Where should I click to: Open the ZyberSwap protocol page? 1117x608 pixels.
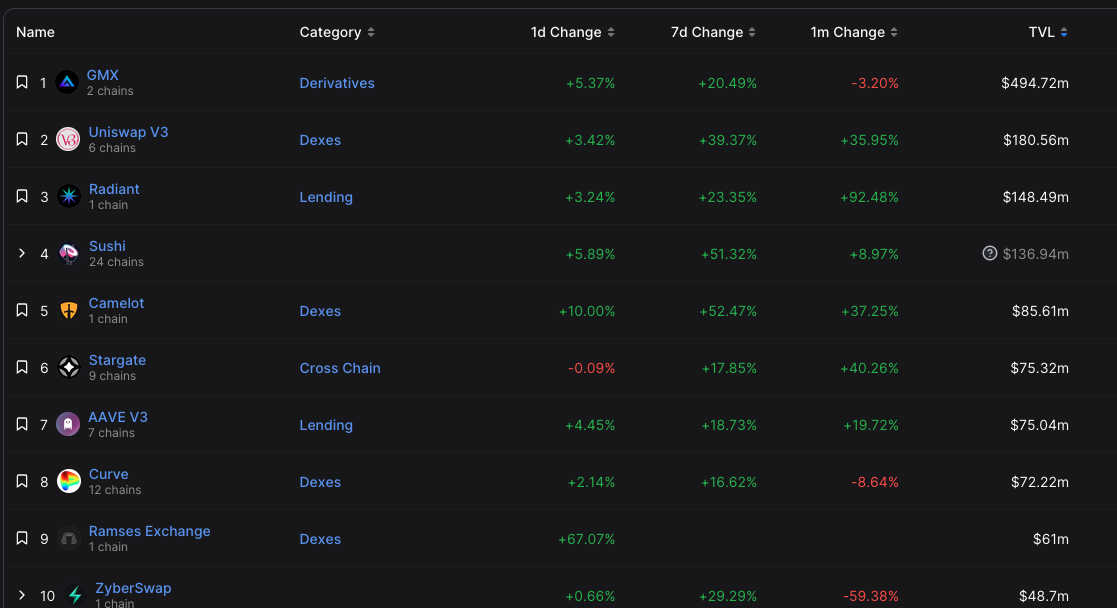[133, 588]
